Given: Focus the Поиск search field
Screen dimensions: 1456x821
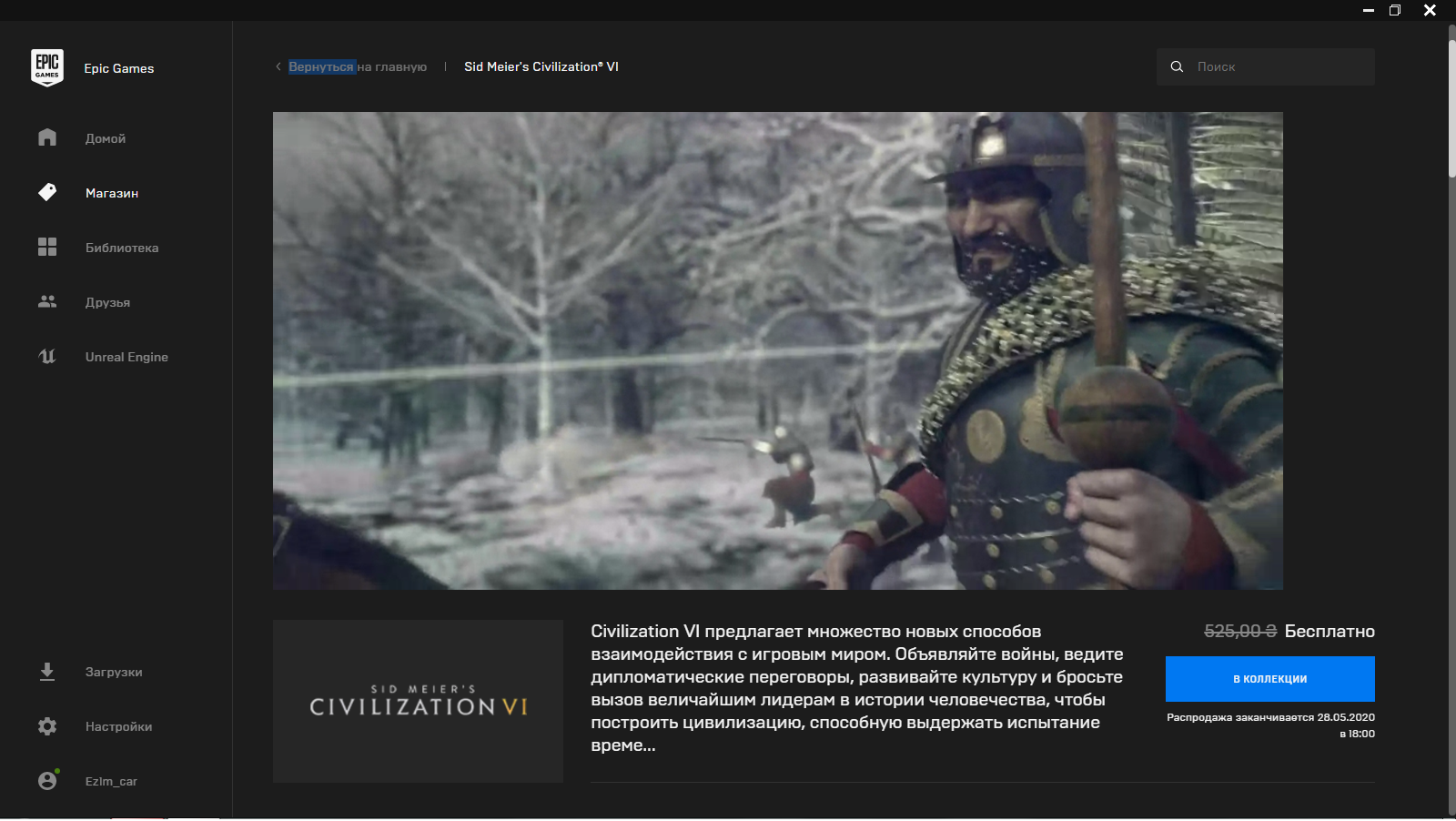Looking at the screenshot, I should (1266, 66).
